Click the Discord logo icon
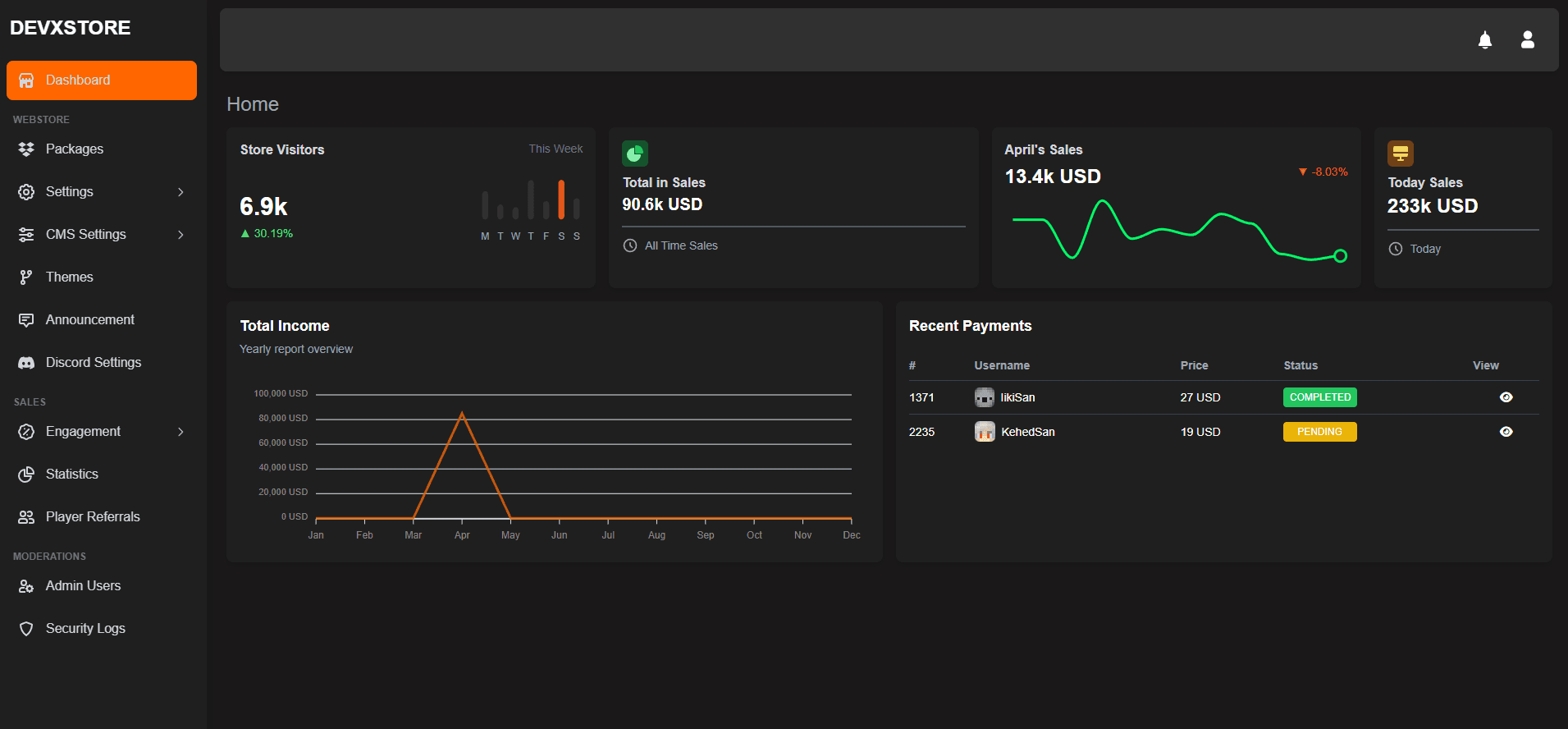 tap(26, 363)
